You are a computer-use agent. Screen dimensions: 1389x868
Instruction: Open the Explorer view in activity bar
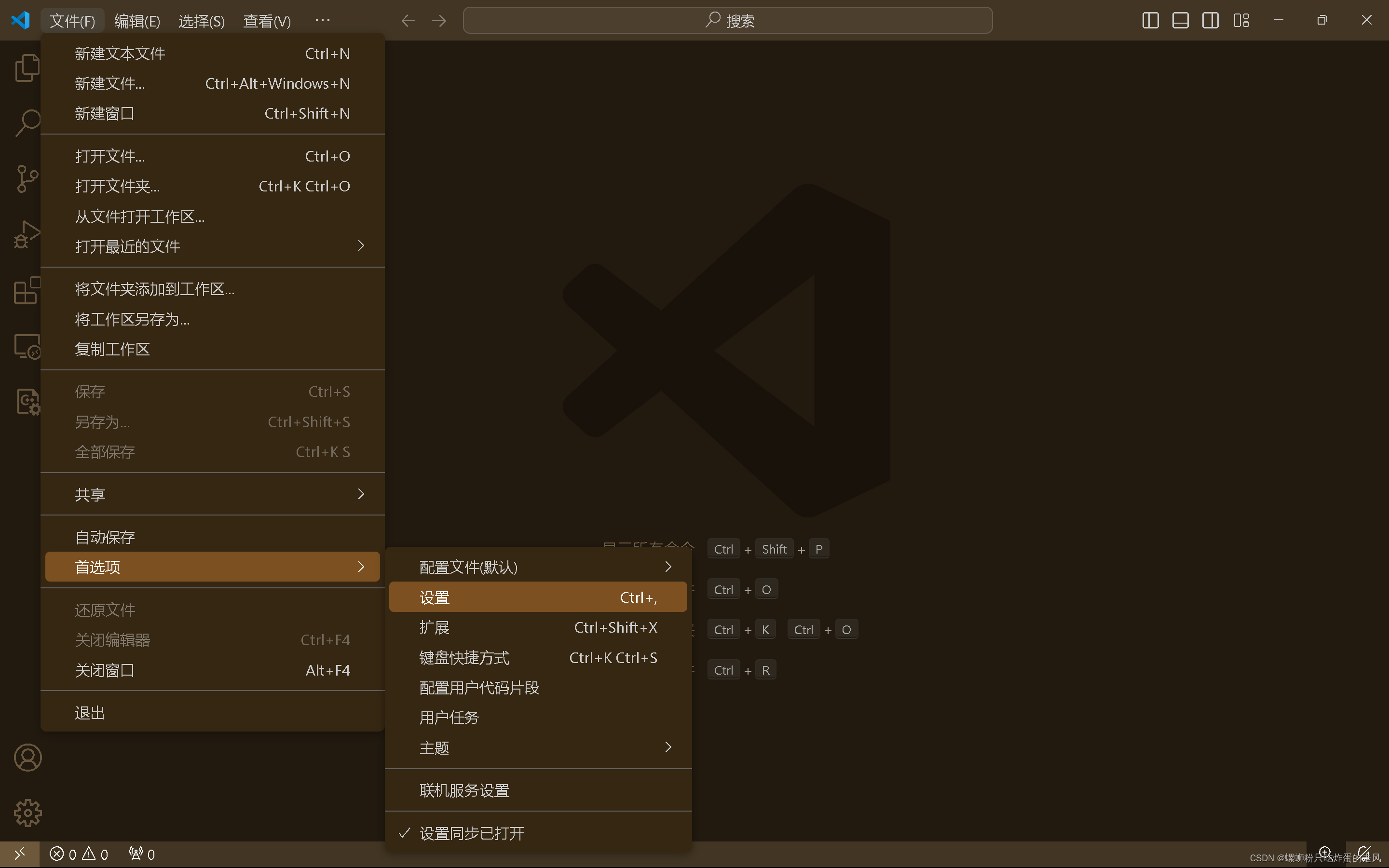(x=27, y=68)
